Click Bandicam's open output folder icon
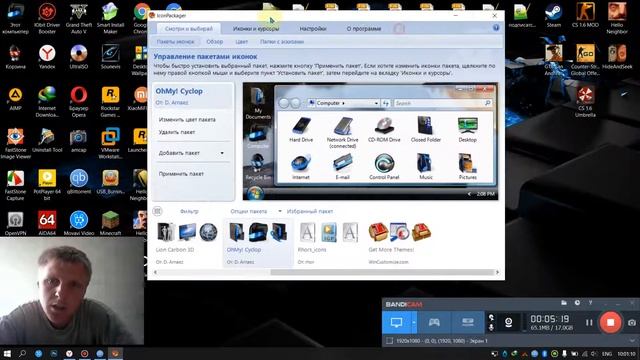This screenshot has width=640, height=360. pos(564,303)
